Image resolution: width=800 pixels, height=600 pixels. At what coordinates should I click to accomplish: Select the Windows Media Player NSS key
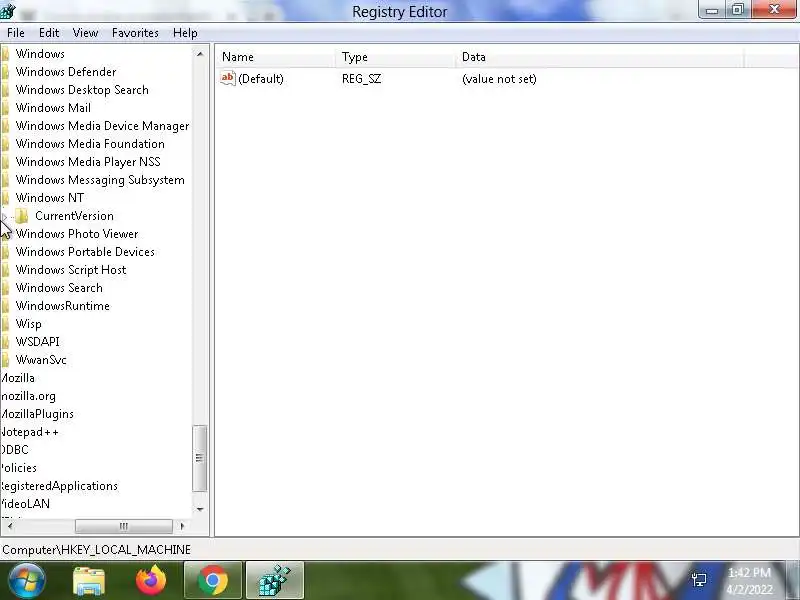[x=88, y=162]
